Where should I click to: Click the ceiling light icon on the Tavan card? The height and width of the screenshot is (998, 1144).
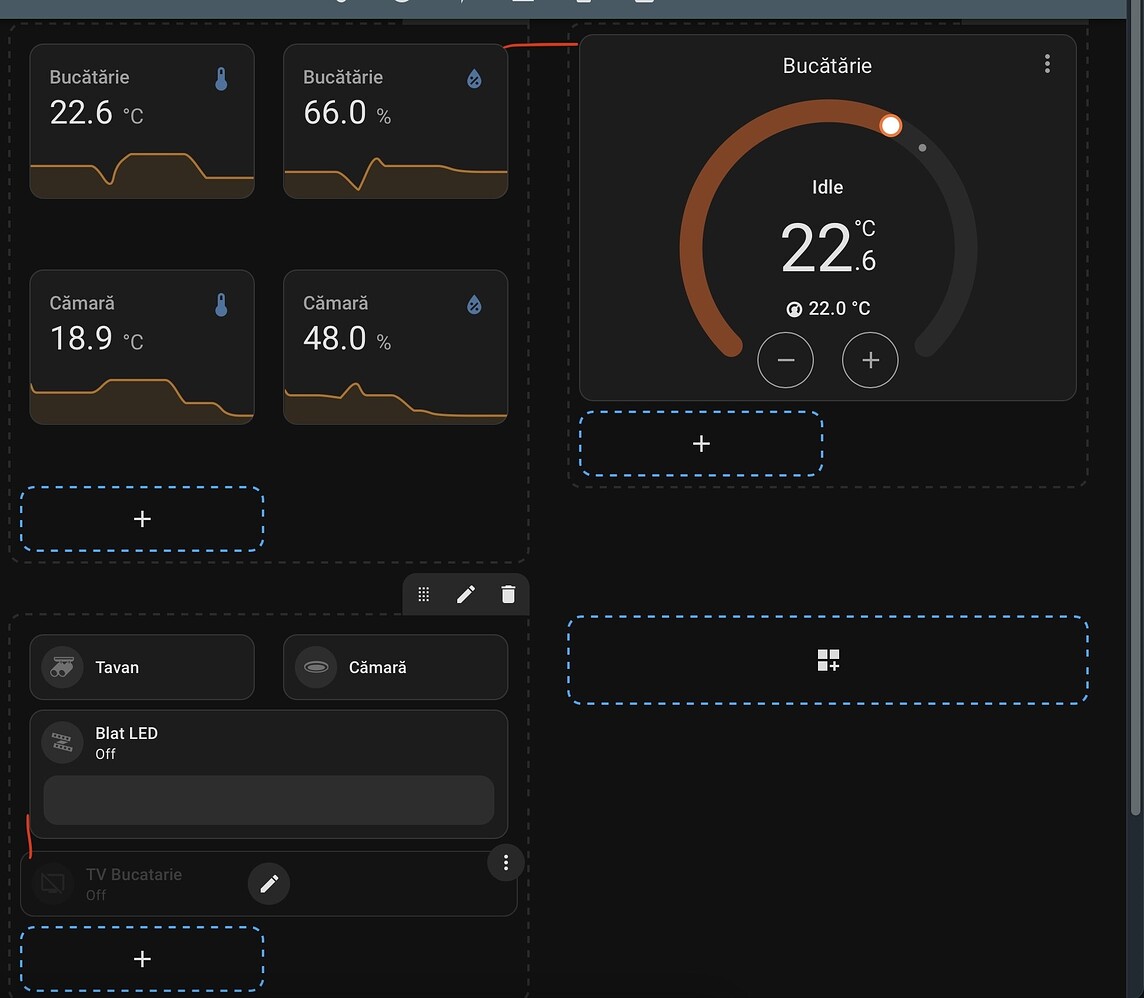[60, 666]
